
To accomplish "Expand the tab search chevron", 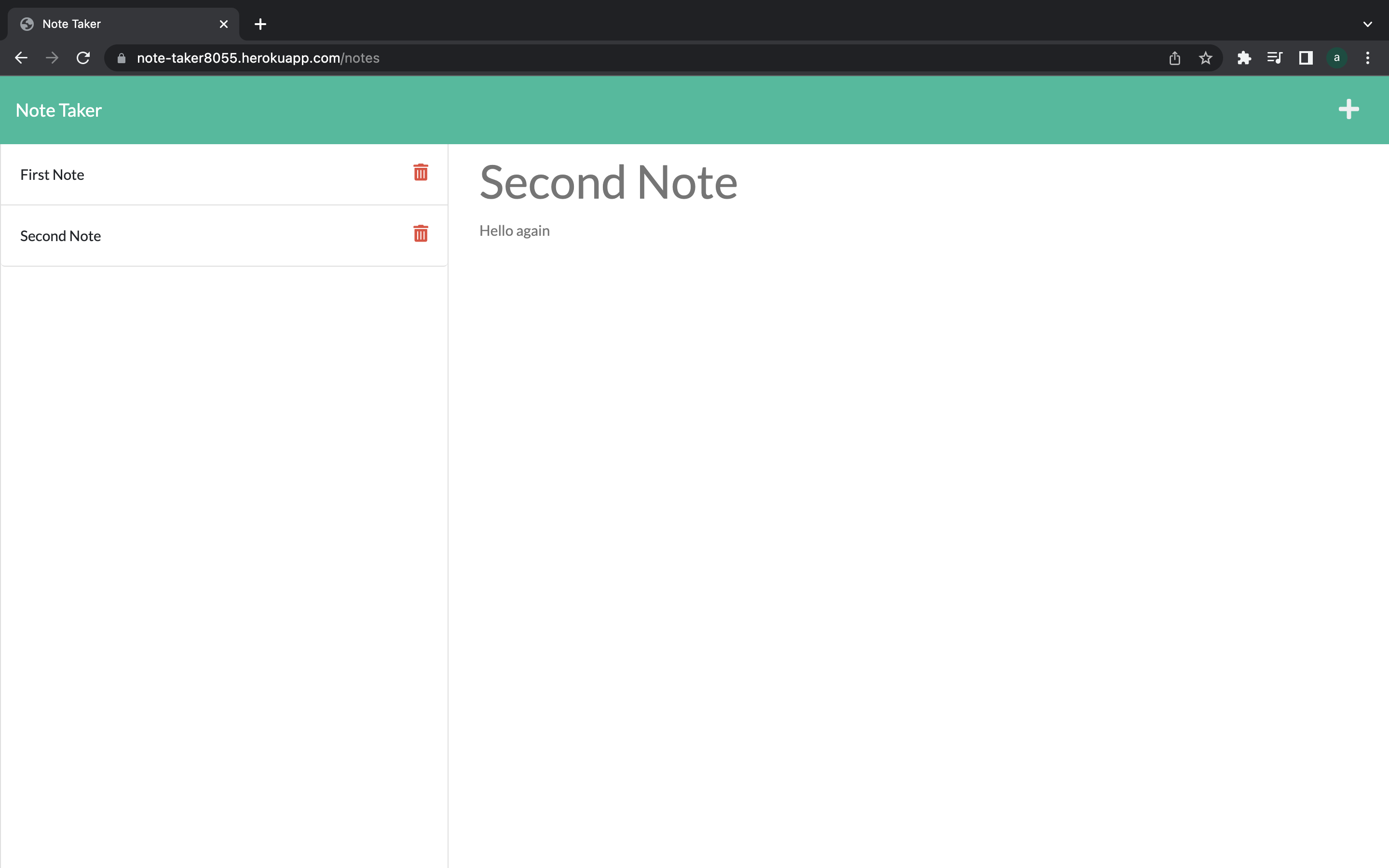I will (1367, 24).
